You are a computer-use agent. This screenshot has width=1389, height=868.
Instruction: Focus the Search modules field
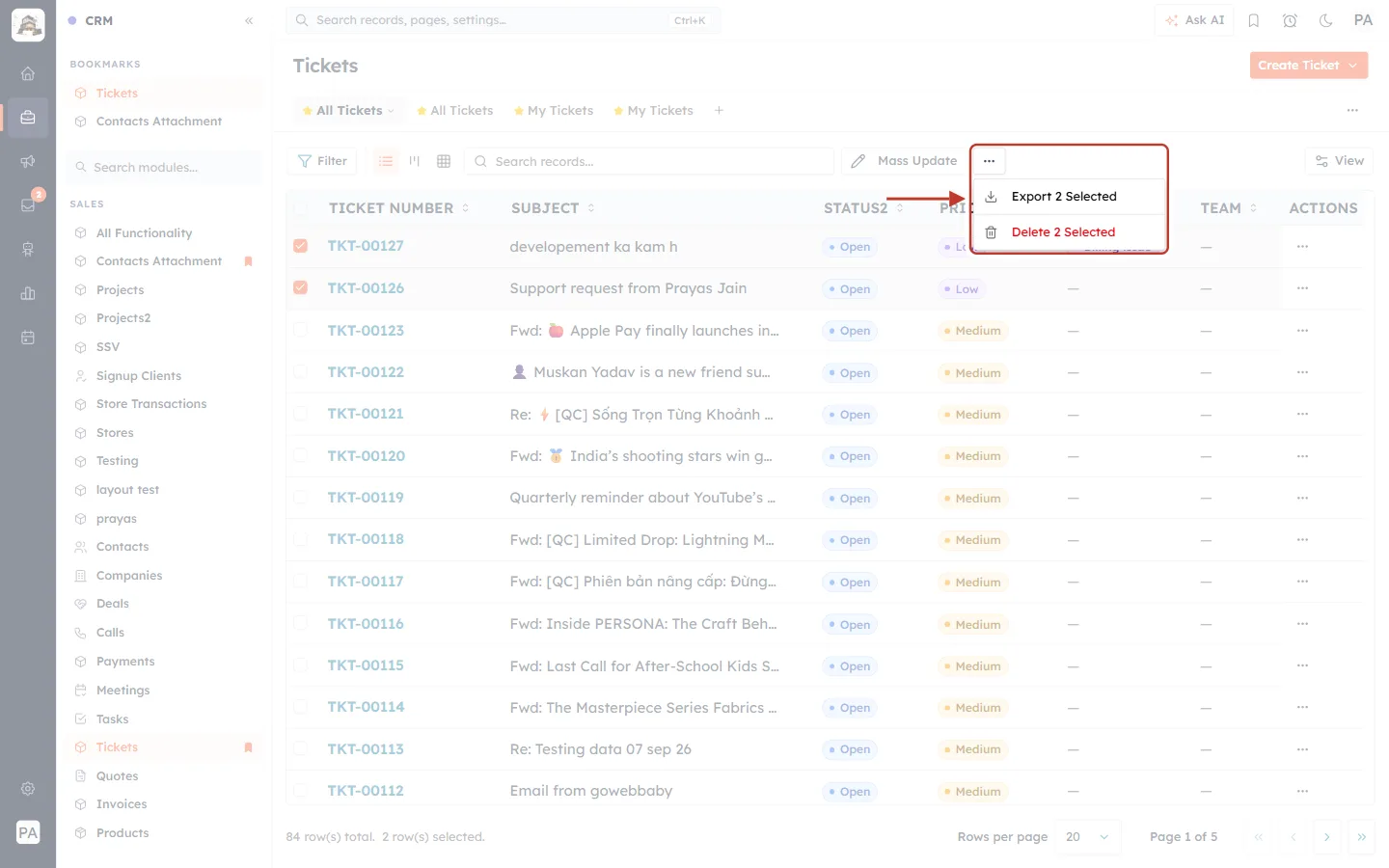[166, 167]
